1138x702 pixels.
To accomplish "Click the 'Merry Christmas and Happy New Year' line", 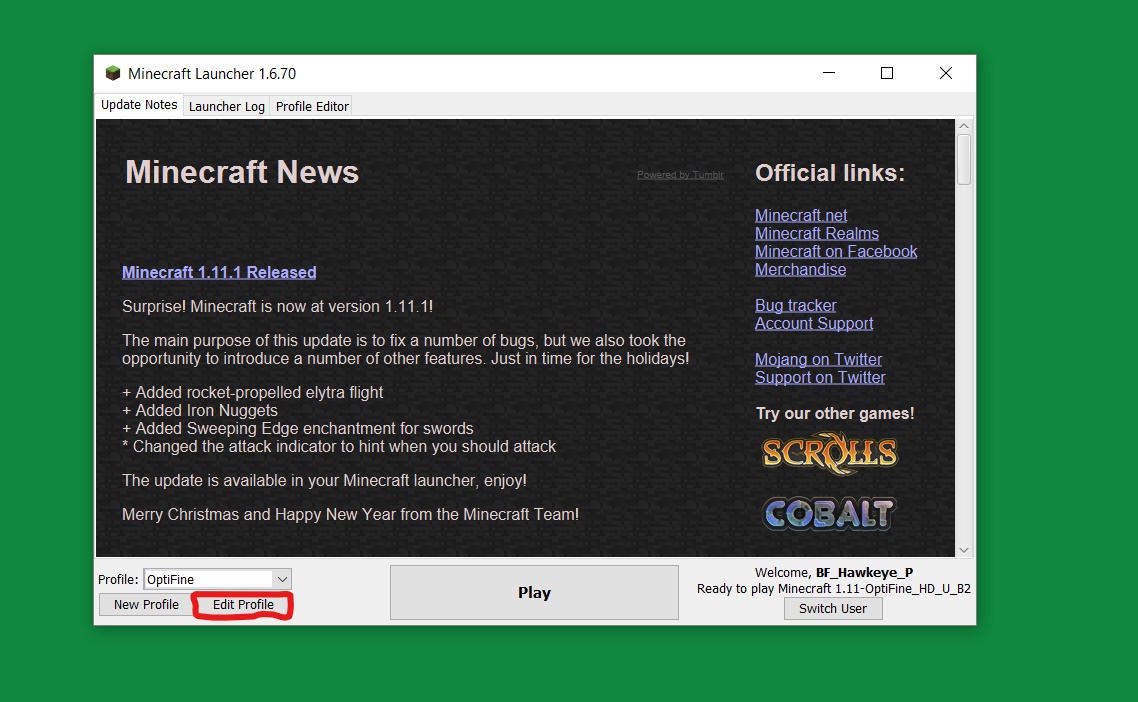I will coord(351,515).
